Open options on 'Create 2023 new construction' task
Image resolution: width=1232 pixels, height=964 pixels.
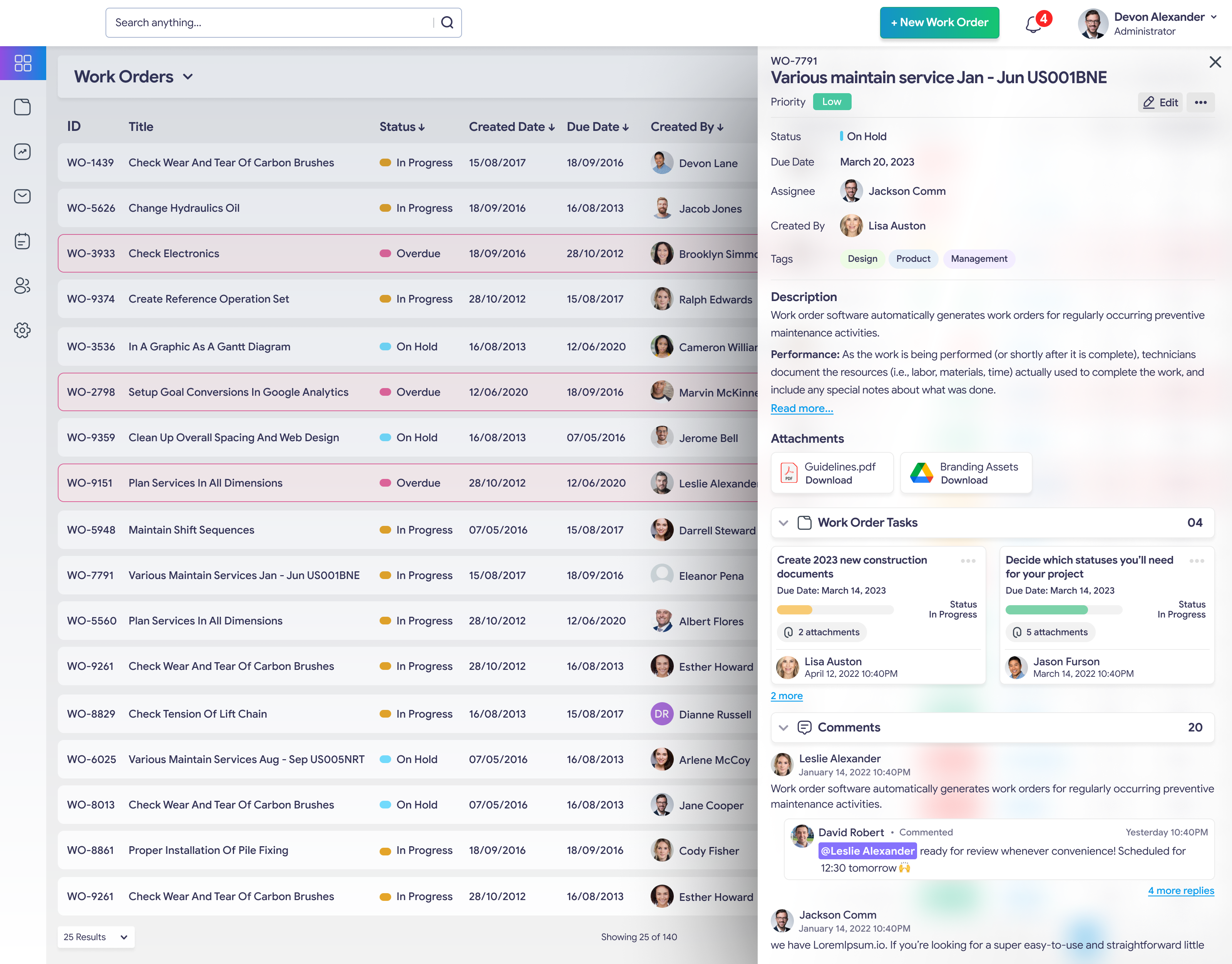pyautogui.click(x=968, y=561)
